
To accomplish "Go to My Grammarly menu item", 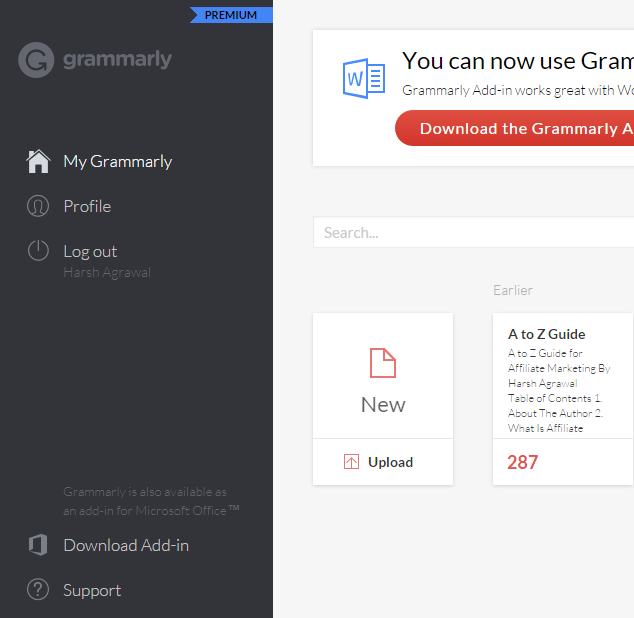I will [118, 161].
